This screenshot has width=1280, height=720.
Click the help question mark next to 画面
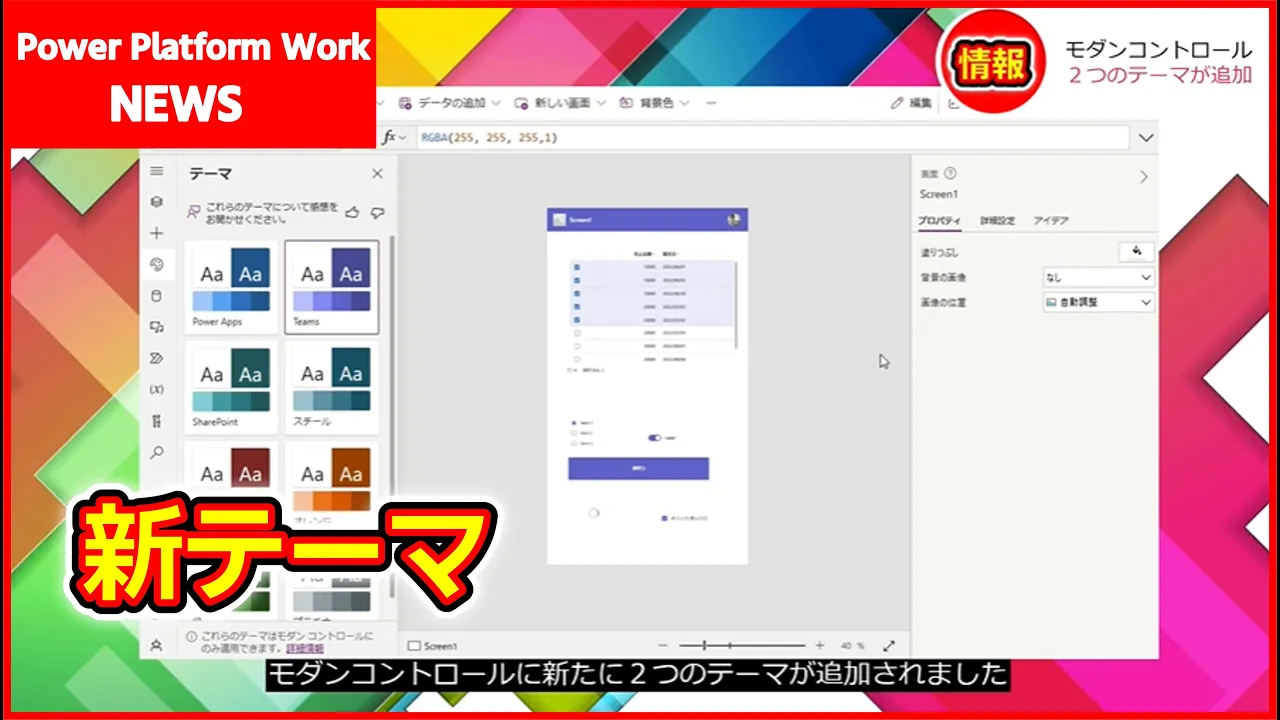click(x=950, y=173)
